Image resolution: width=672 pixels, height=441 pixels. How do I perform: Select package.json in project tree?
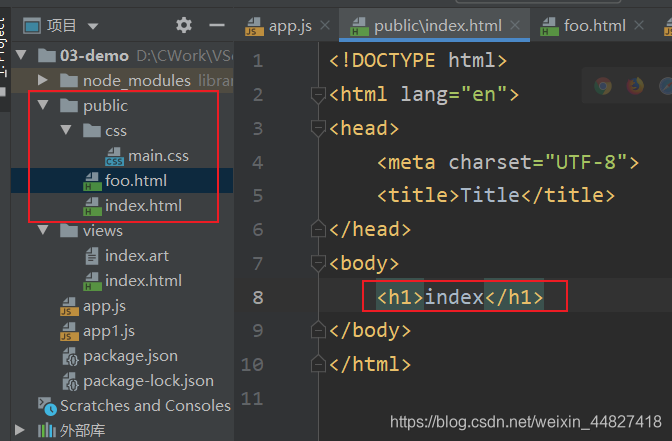coord(130,356)
